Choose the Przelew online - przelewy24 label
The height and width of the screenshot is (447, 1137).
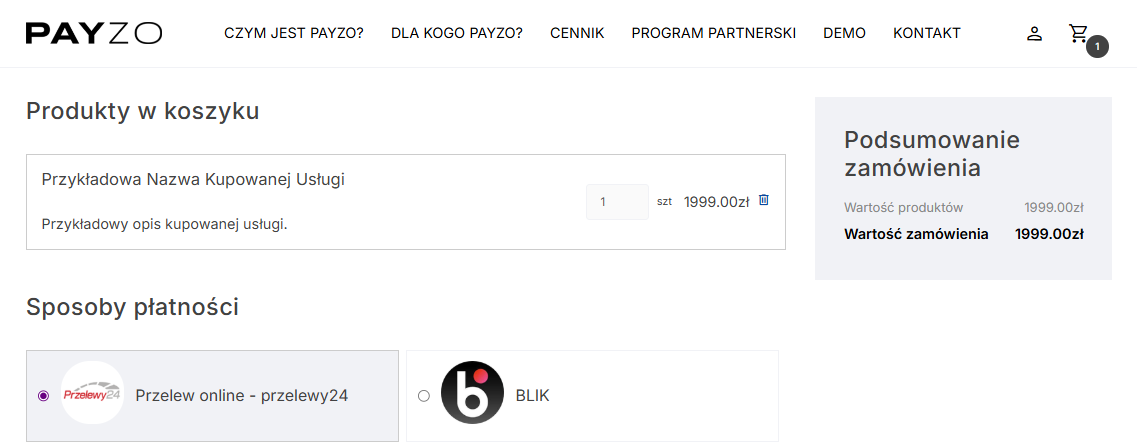tap(241, 396)
